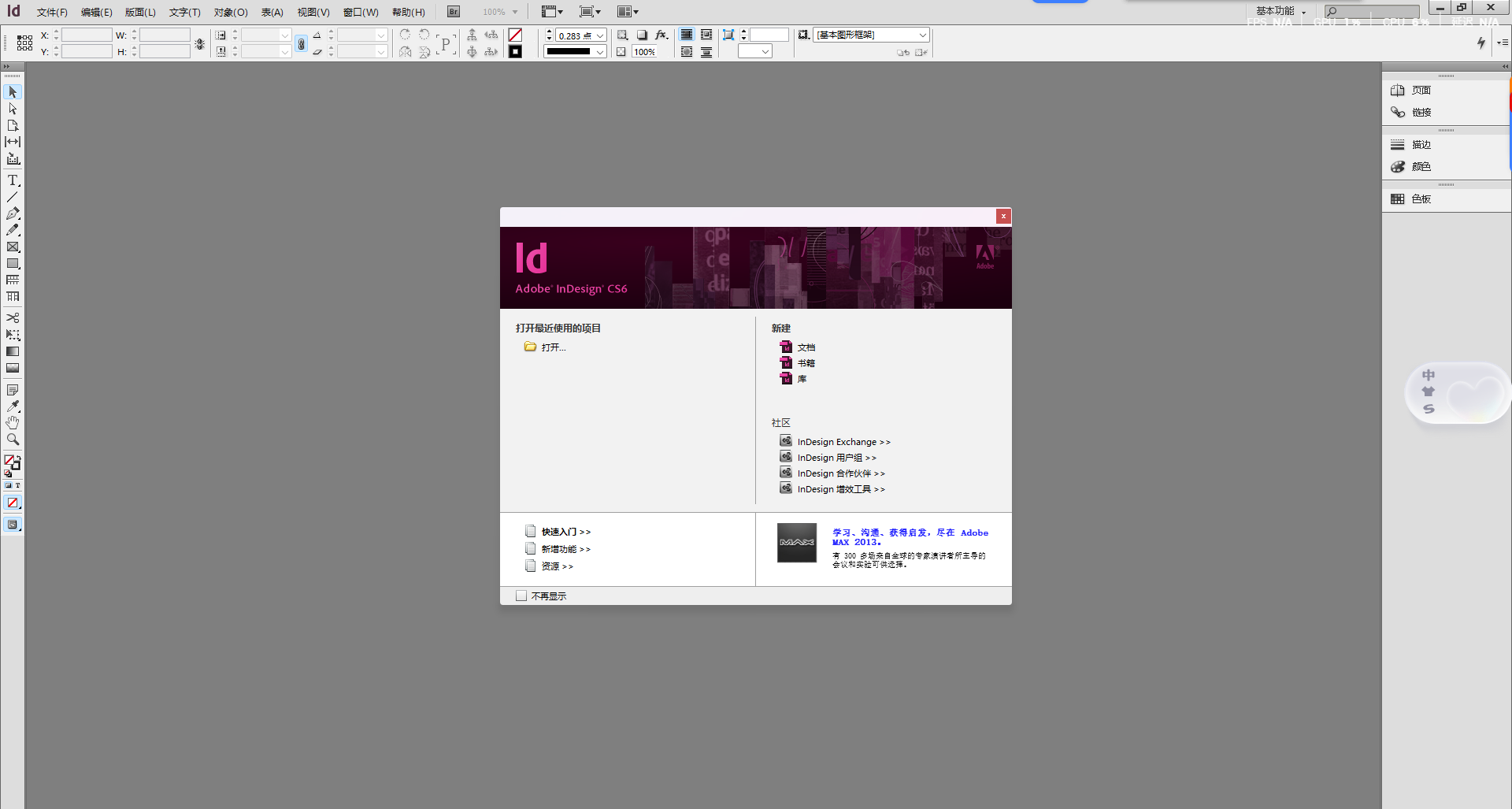Open the stroke type dropdown
The height and width of the screenshot is (809, 1512).
[x=599, y=51]
